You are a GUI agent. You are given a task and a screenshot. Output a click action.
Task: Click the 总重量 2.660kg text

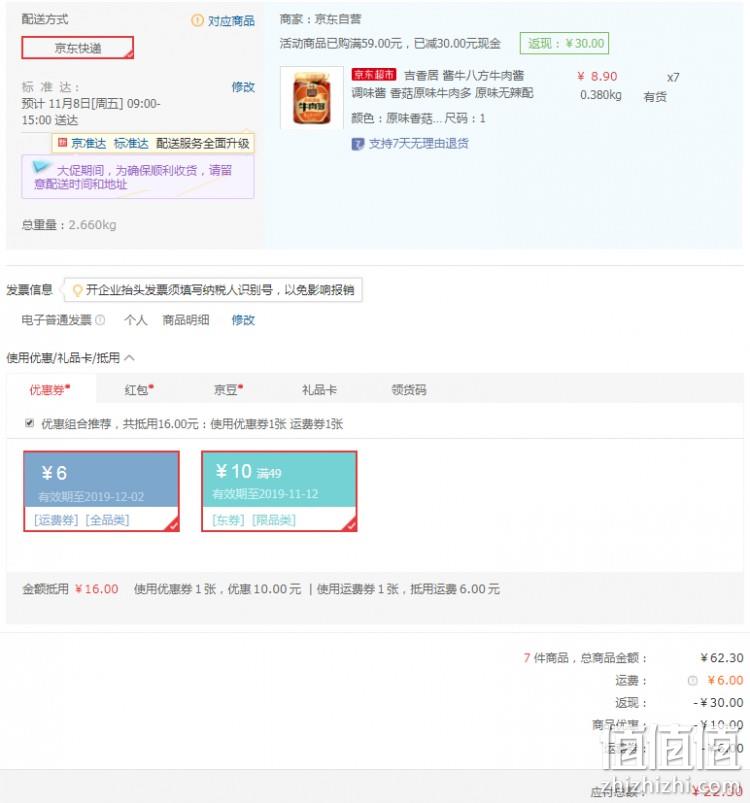pos(69,225)
